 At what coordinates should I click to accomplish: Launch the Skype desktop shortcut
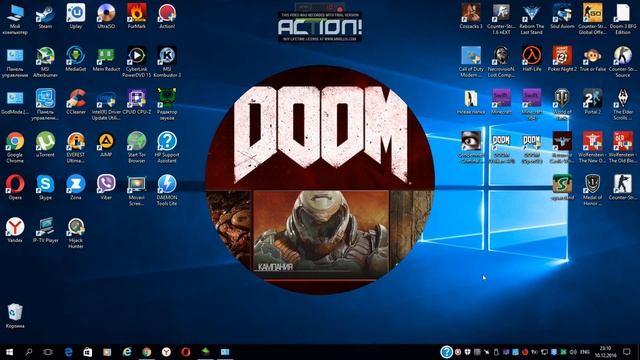[45, 188]
